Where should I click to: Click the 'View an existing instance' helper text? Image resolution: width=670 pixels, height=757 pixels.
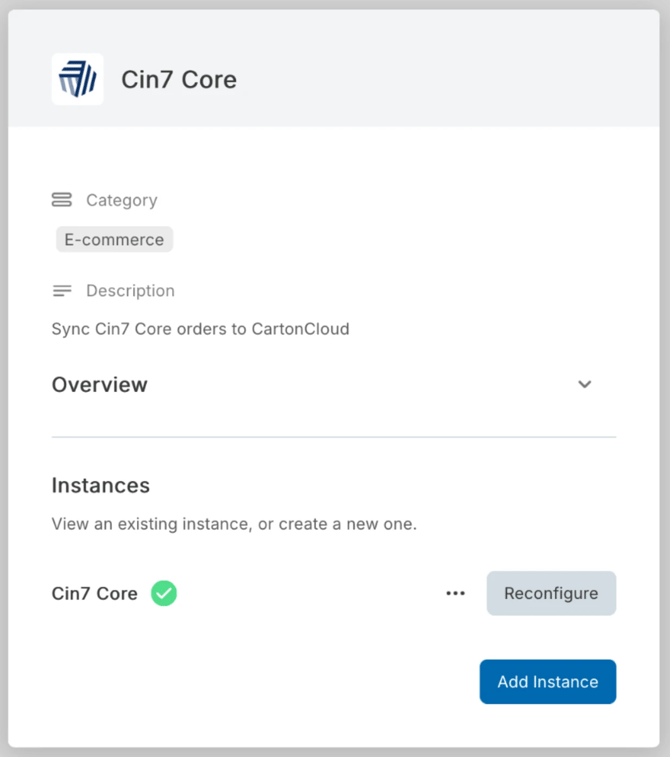[x=234, y=524]
